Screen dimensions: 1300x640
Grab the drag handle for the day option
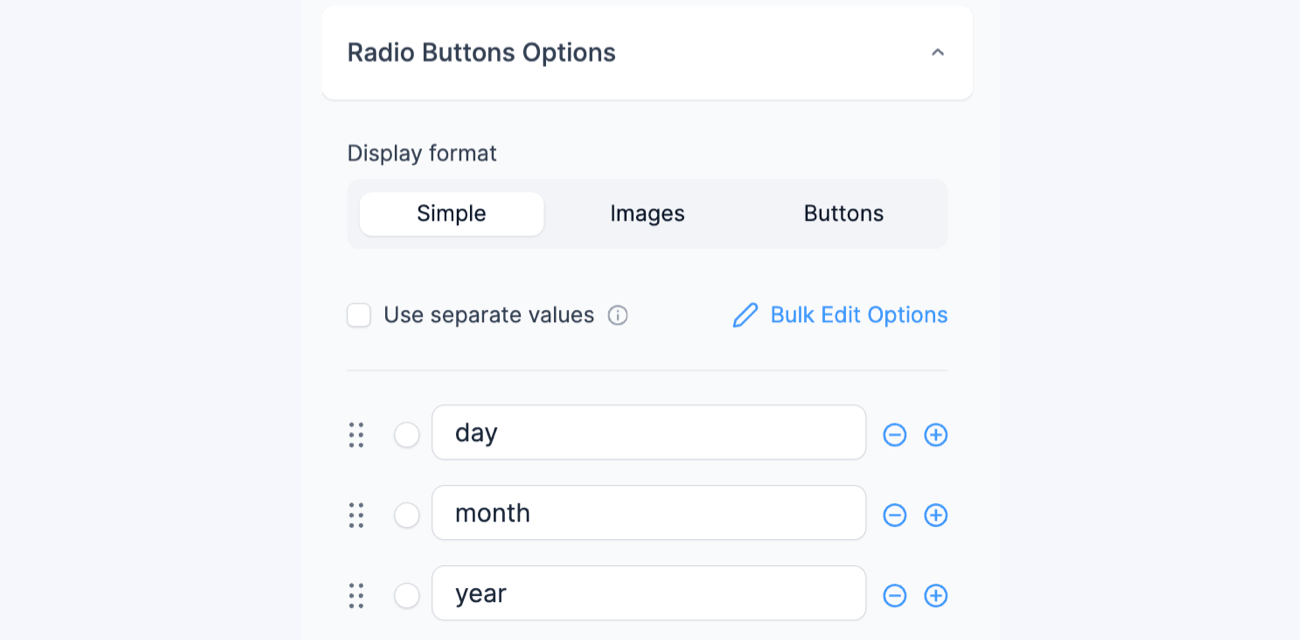point(356,435)
